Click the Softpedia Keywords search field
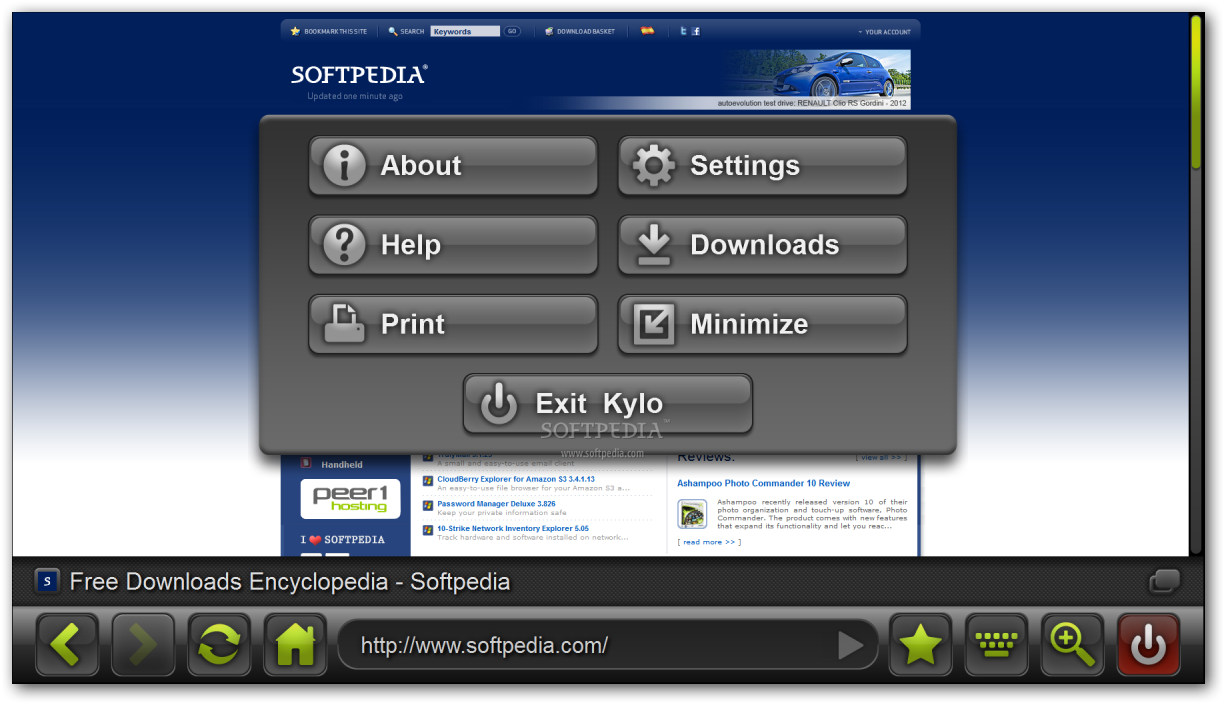The height and width of the screenshot is (704, 1225). 465,31
